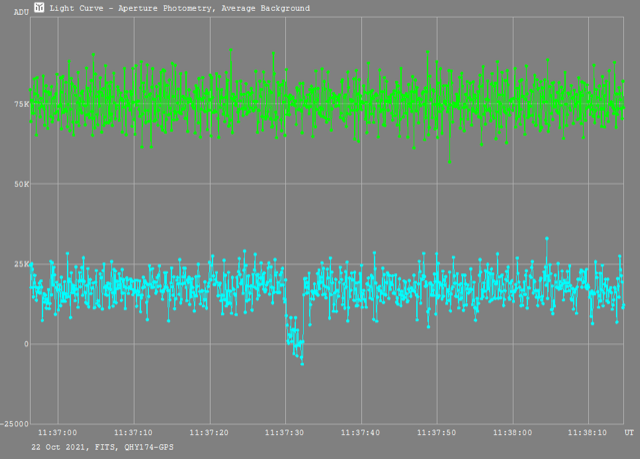Viewport: 640px width, 459px height.
Task: Click the UT time axis label
Action: coord(629,432)
